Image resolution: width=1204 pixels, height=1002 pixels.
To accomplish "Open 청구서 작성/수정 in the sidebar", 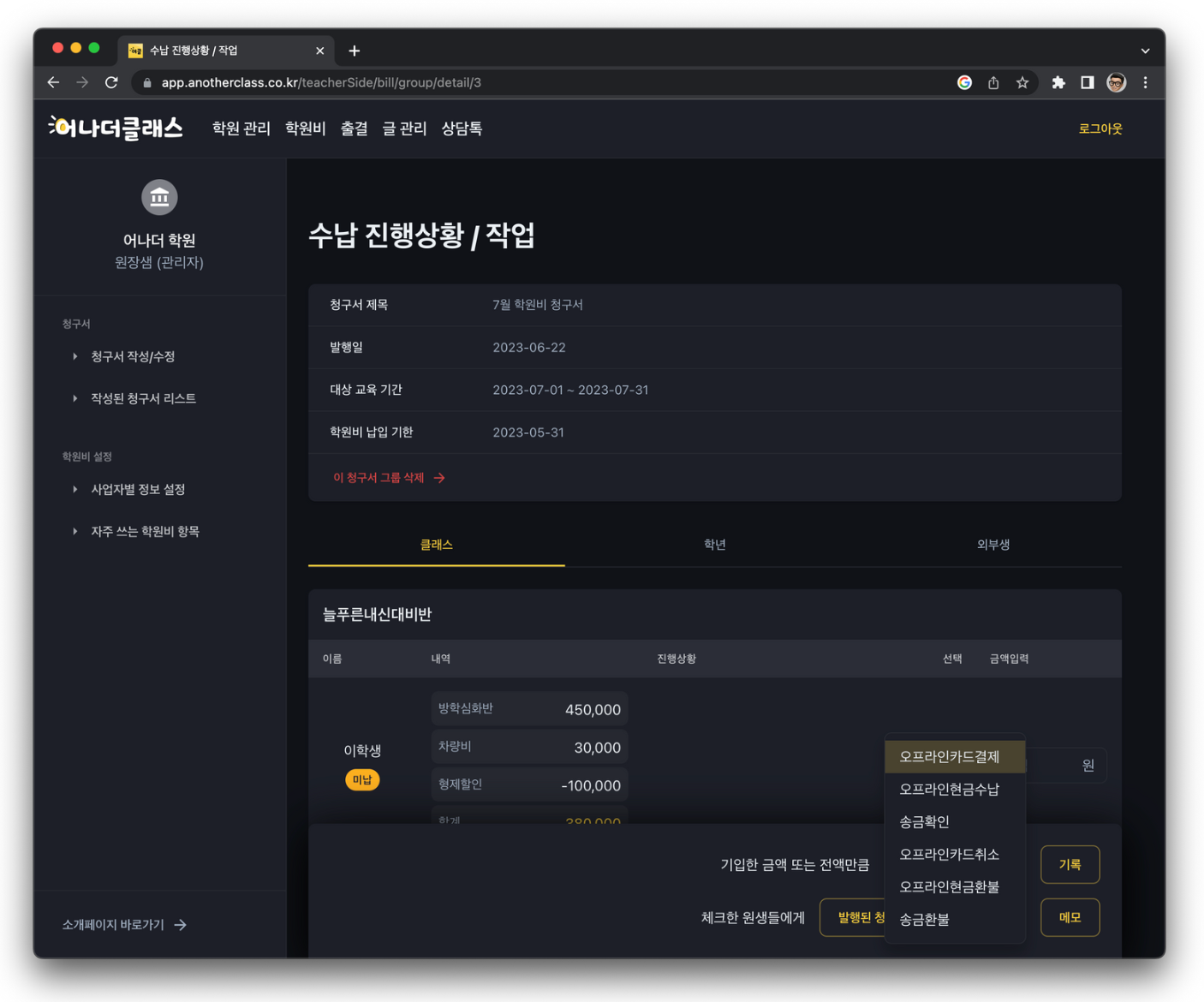I will [133, 356].
